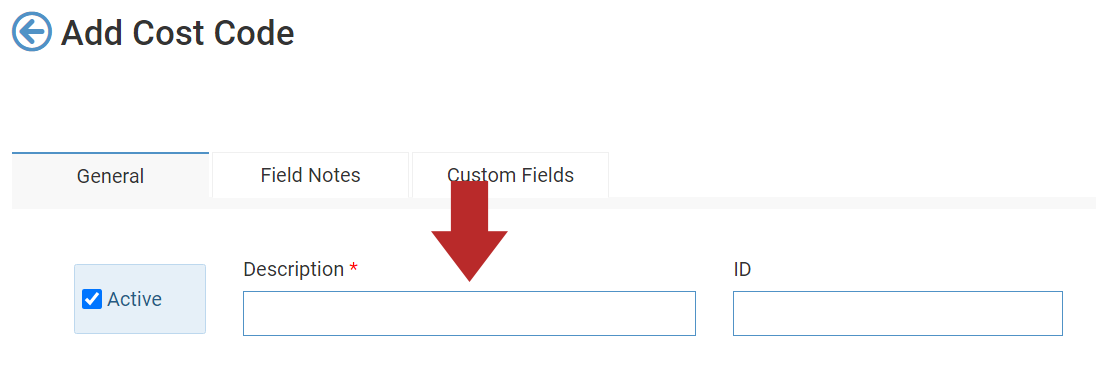Switch to the Field Notes tab

[x=310, y=175]
